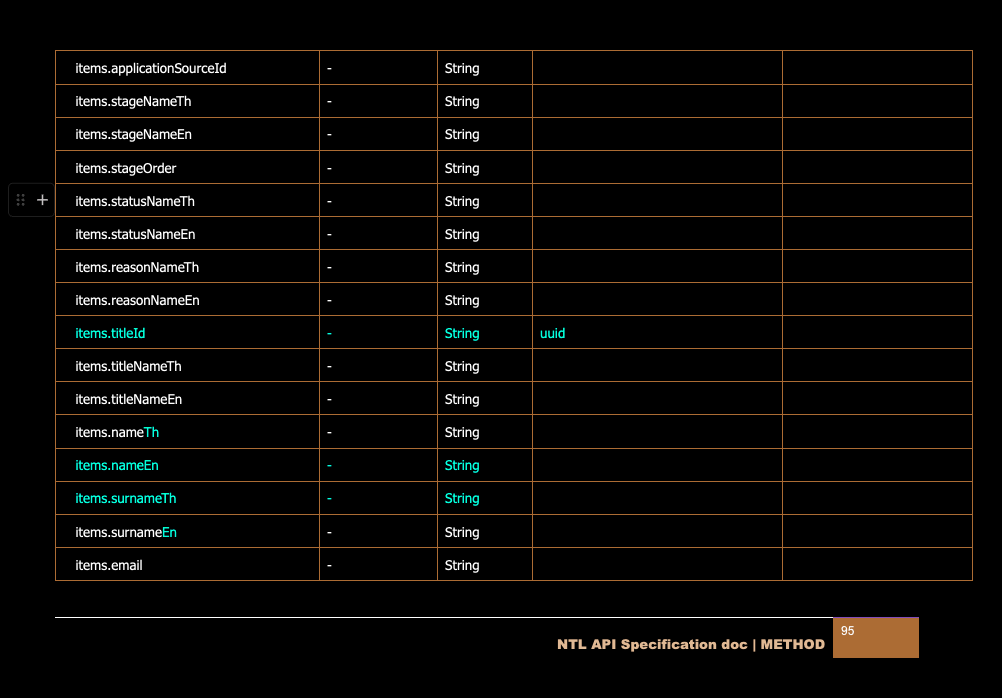Click the items.nameTh cell
The image size is (1002, 698).
click(x=117, y=433)
